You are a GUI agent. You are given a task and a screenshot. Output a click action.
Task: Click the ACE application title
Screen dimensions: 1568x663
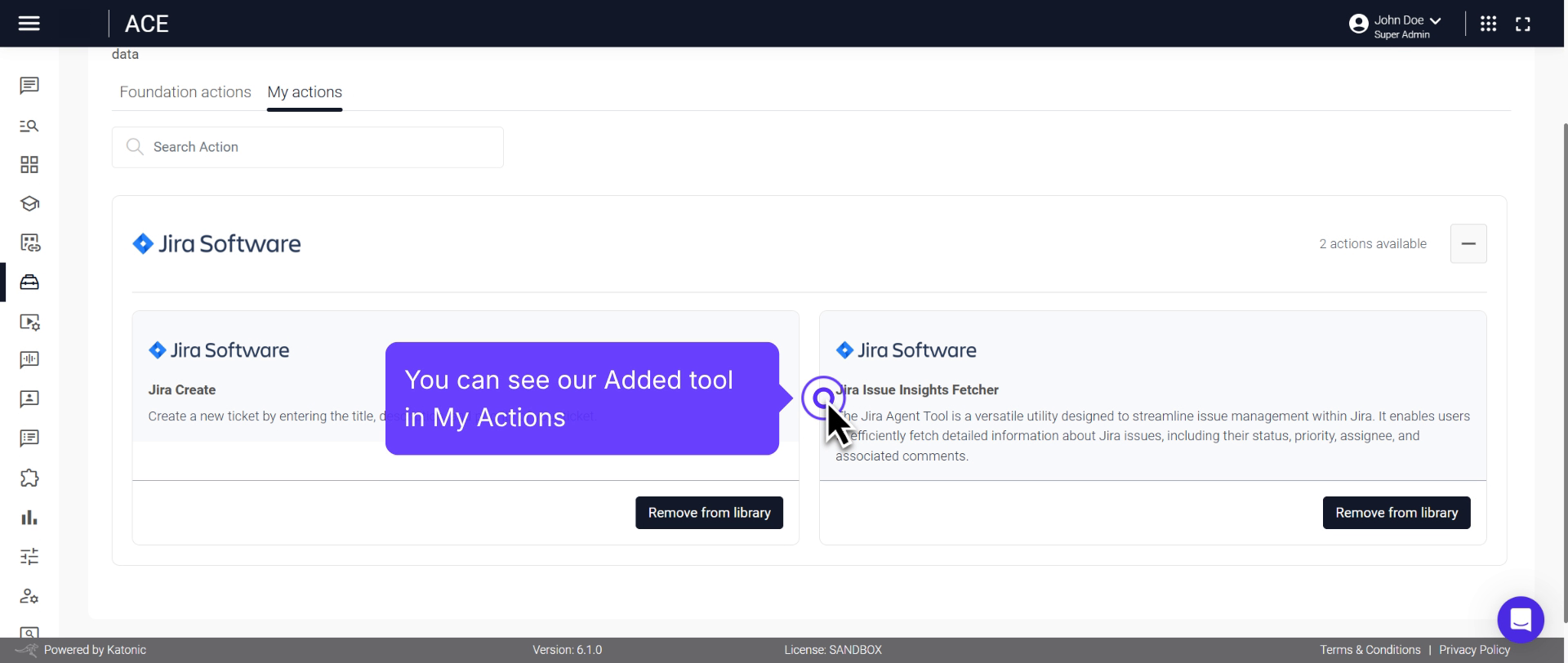[147, 24]
